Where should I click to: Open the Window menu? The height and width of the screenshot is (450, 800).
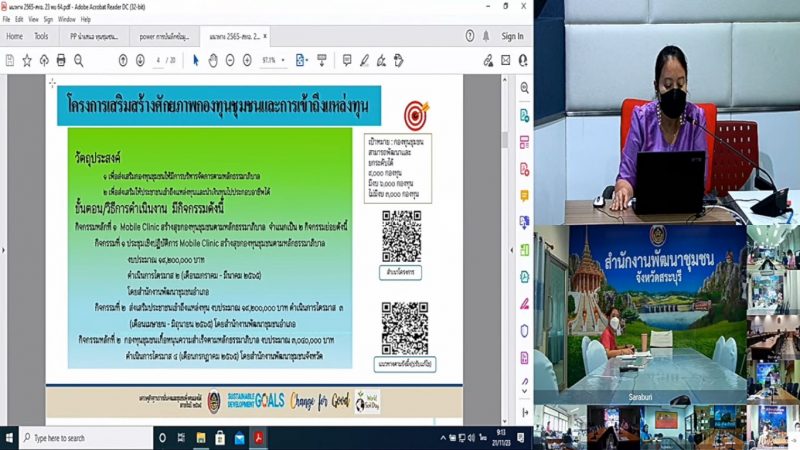66,19
